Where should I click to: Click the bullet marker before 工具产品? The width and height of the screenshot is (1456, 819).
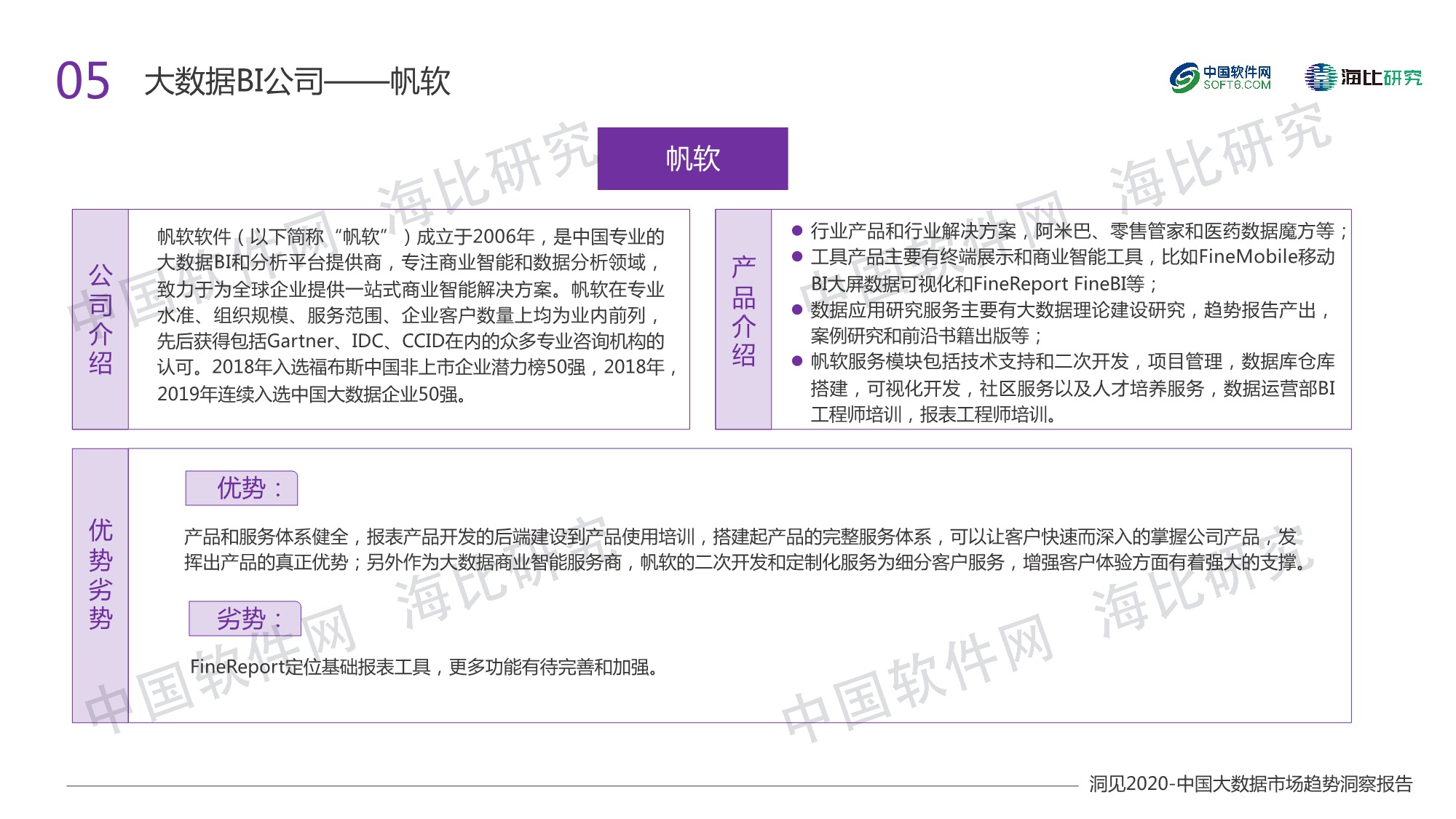coord(797,256)
